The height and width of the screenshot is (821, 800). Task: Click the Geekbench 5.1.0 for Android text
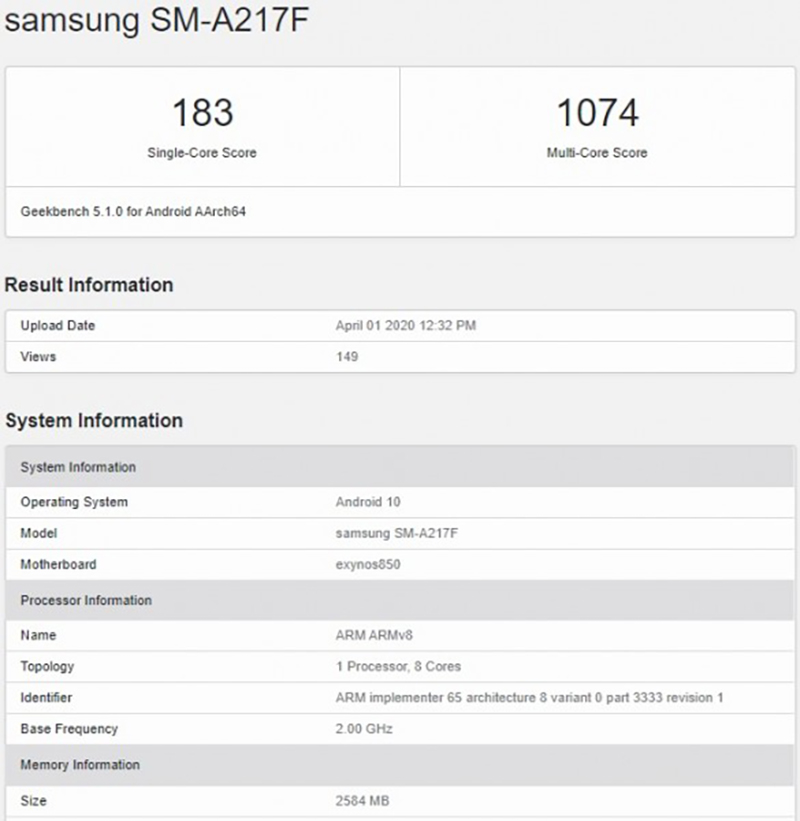(133, 213)
